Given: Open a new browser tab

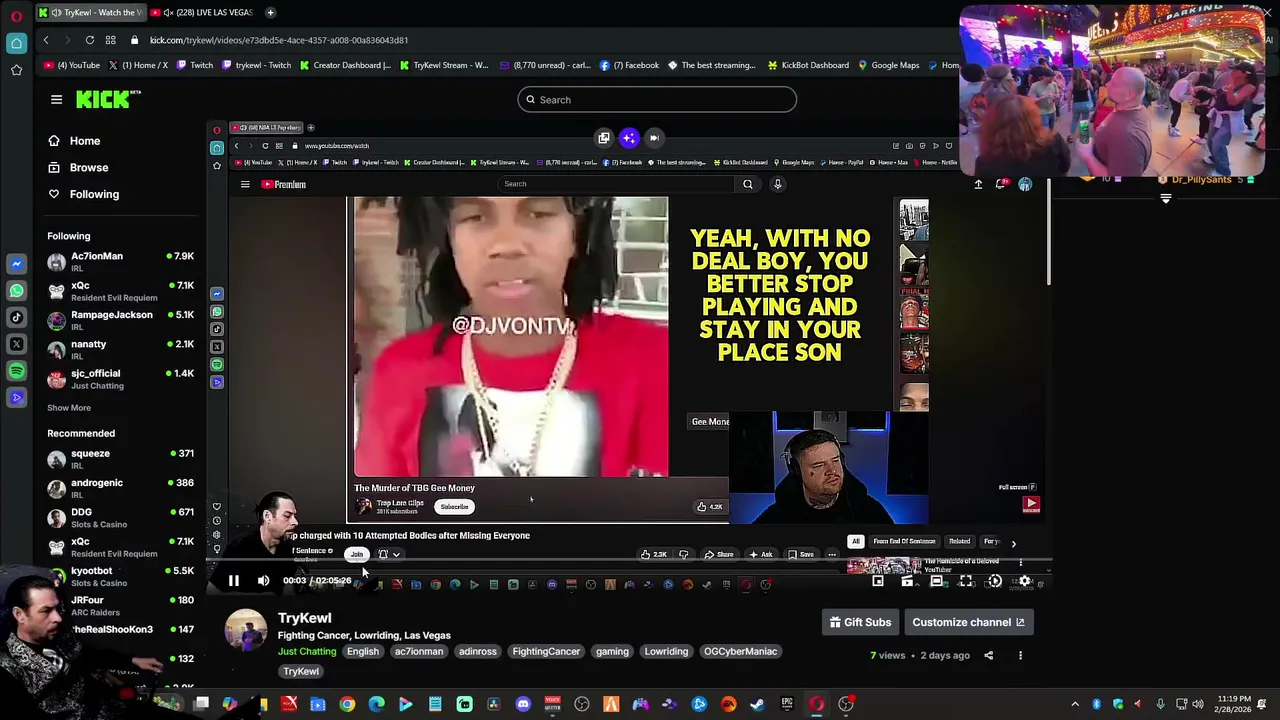Looking at the screenshot, I should pyautogui.click(x=270, y=12).
